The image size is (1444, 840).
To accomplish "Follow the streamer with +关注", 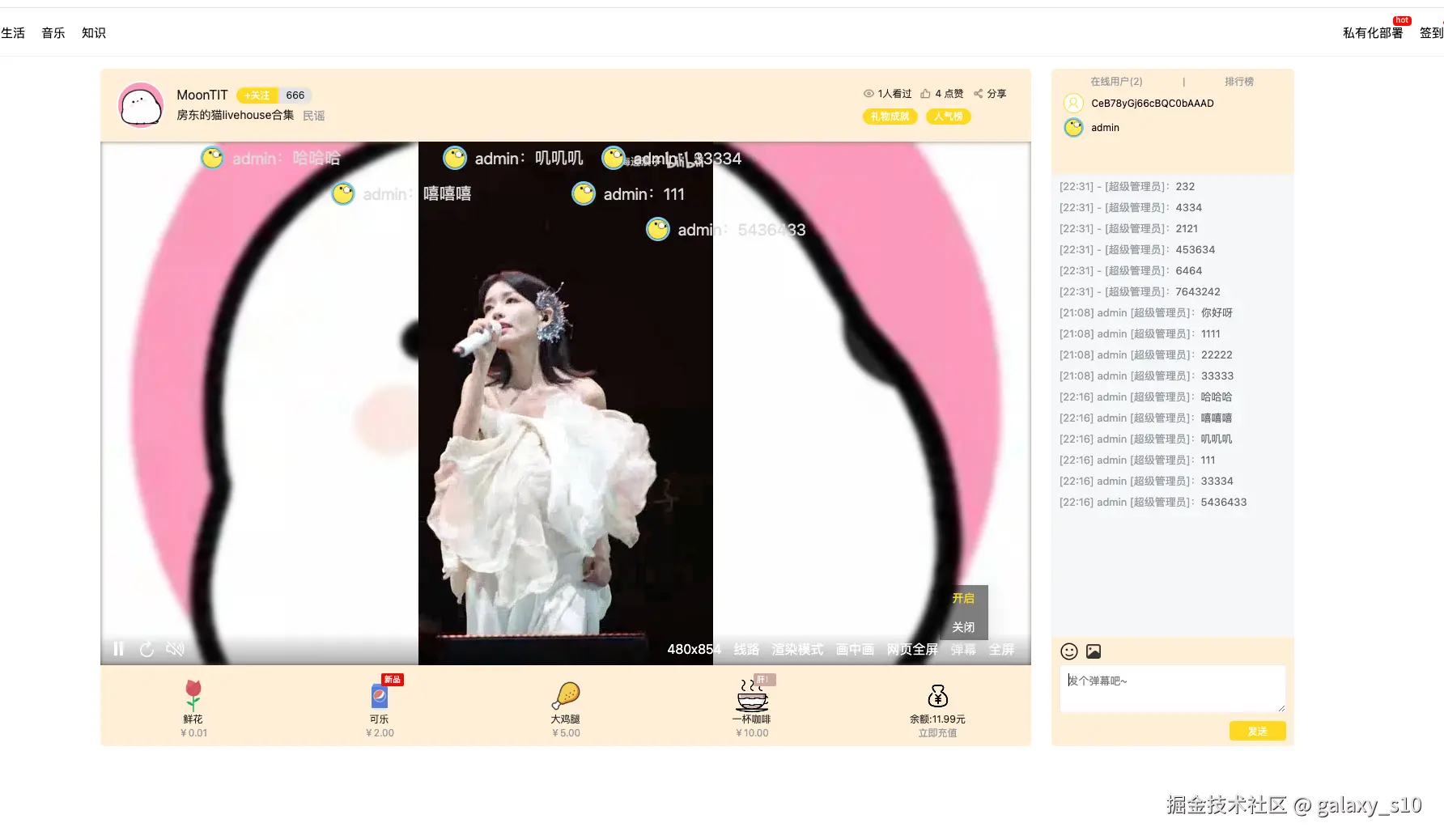I will 257,95.
